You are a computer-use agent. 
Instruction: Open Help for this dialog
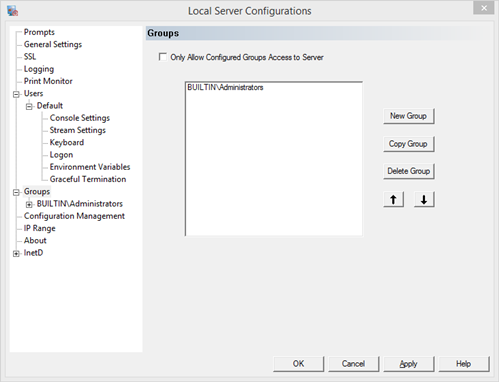tap(464, 364)
